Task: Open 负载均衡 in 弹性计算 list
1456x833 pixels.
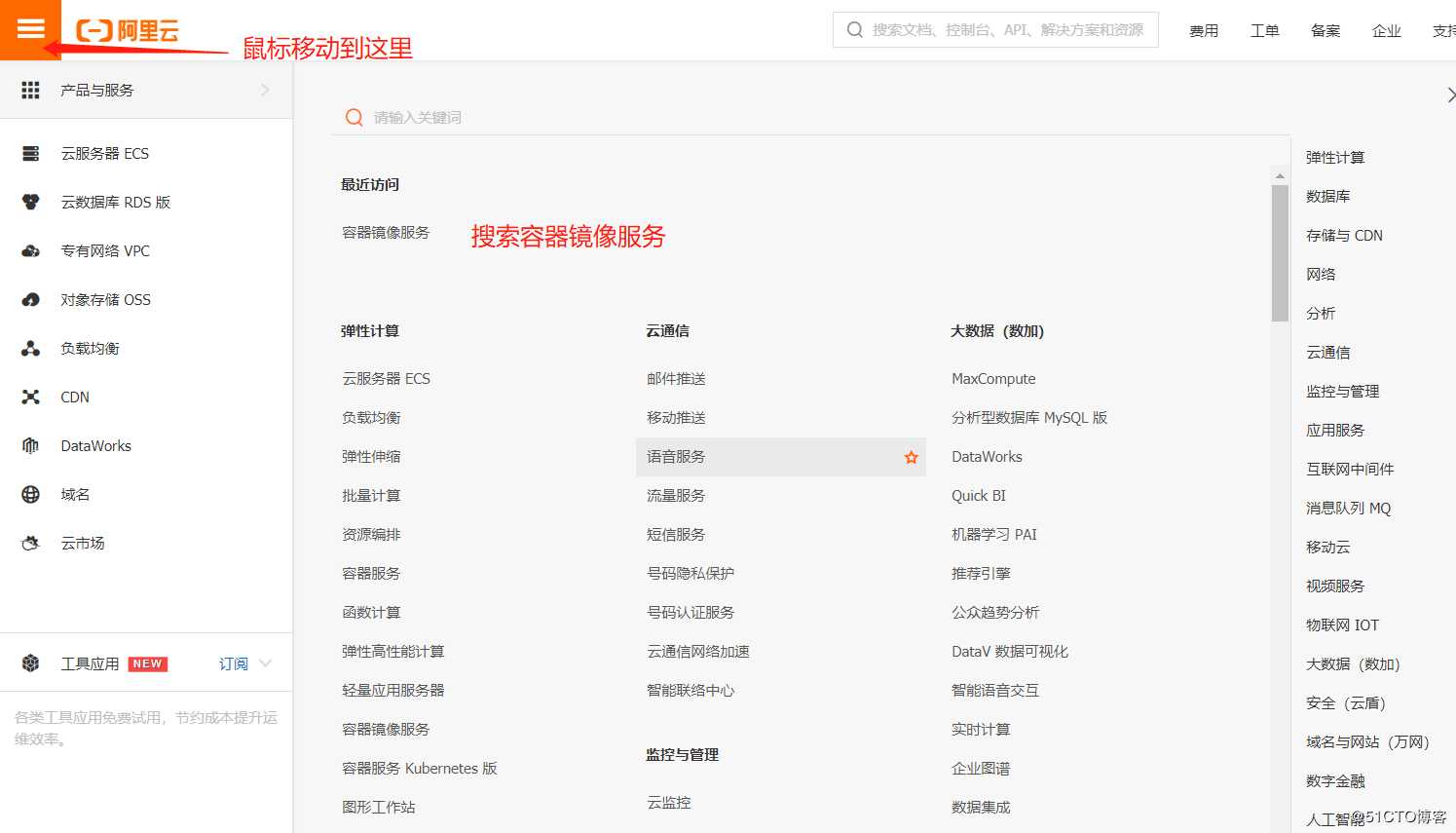Action: [x=371, y=417]
